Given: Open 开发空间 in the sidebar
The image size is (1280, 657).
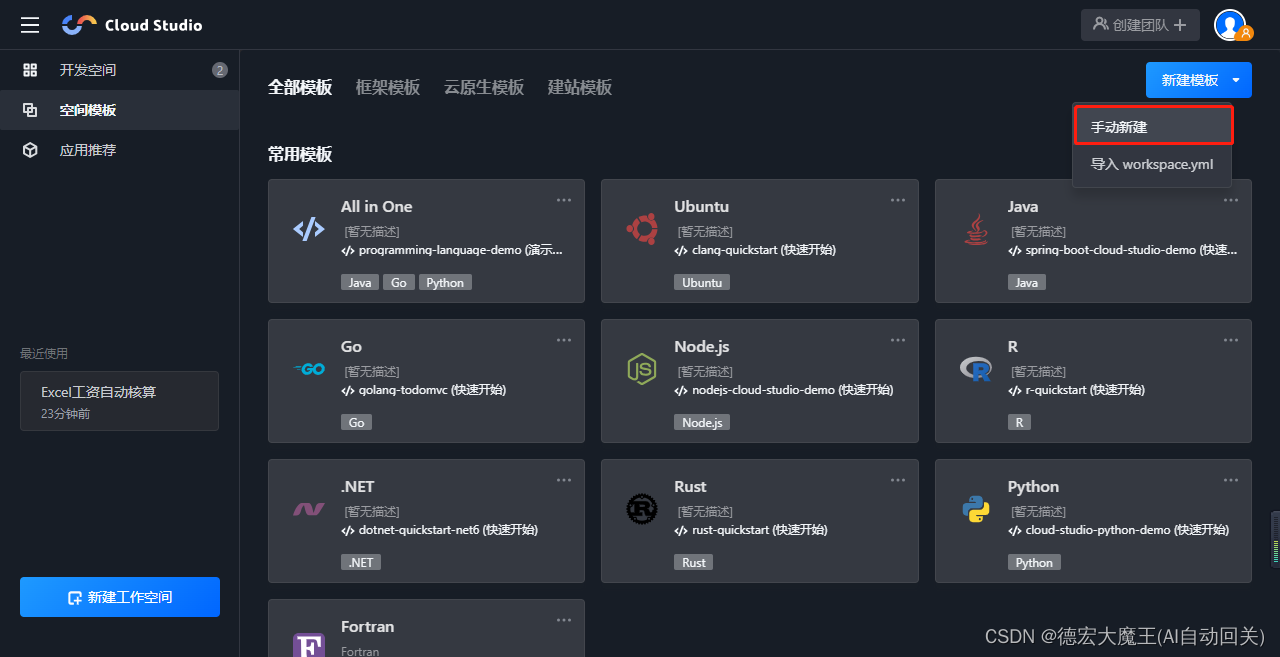Looking at the screenshot, I should point(119,70).
